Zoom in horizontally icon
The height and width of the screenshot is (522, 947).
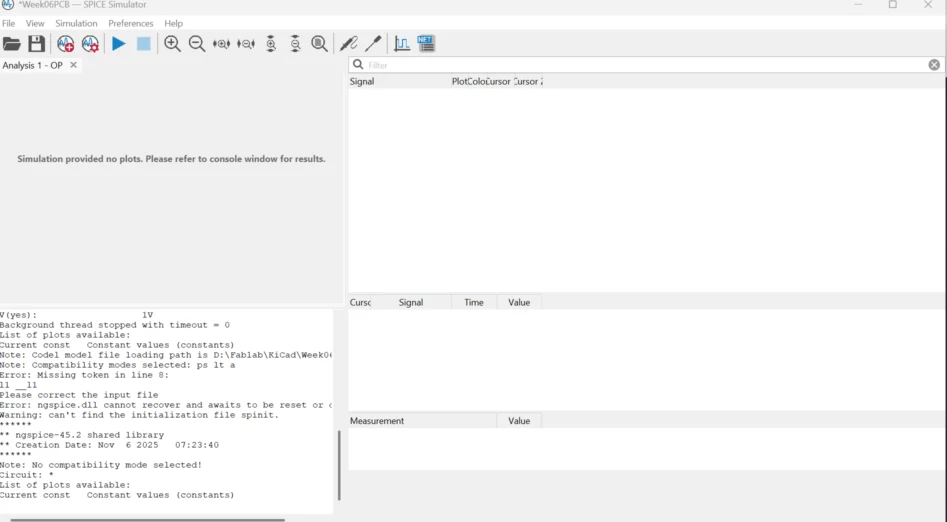[x=221, y=44]
